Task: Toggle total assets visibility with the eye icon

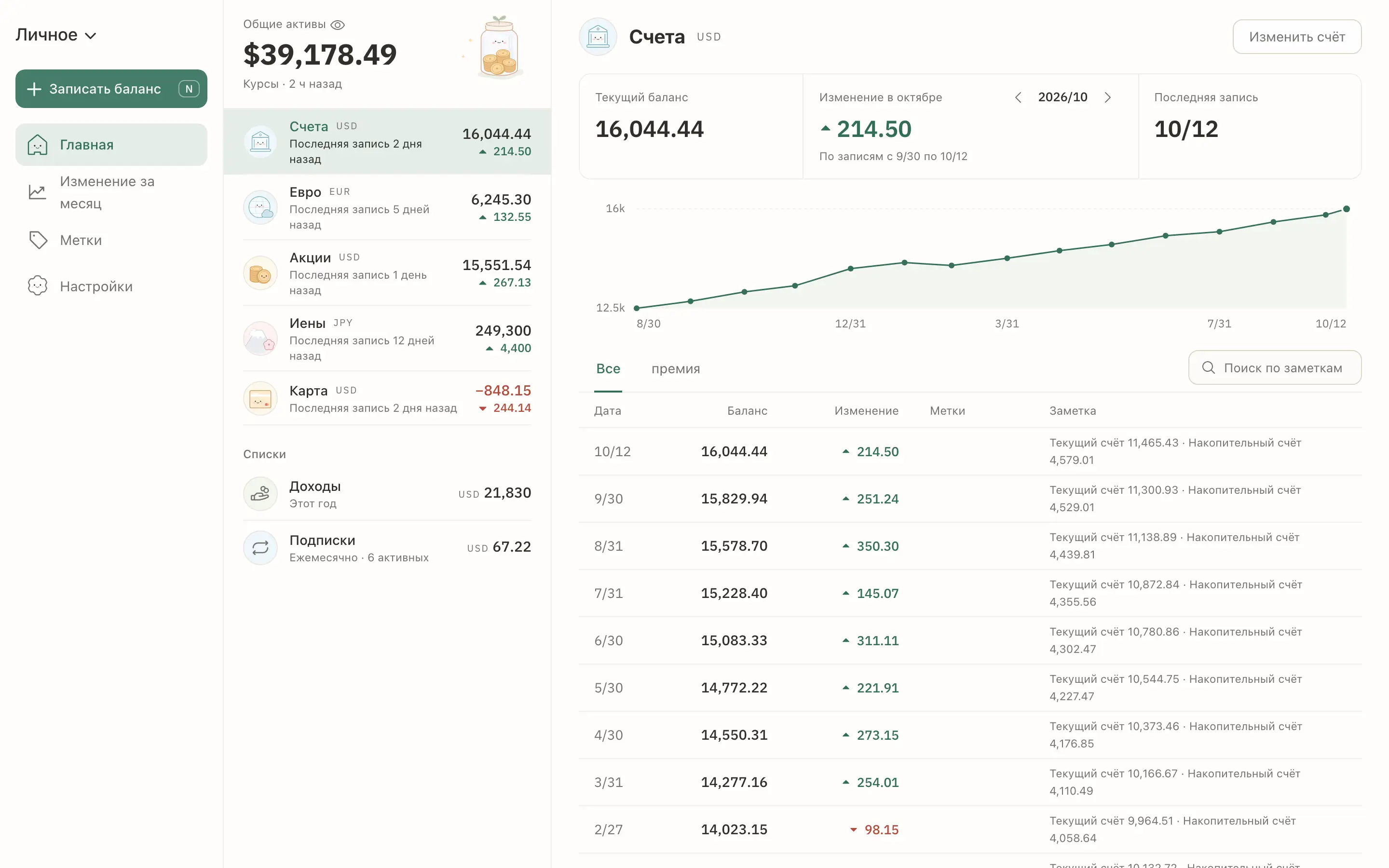Action: coord(338,25)
